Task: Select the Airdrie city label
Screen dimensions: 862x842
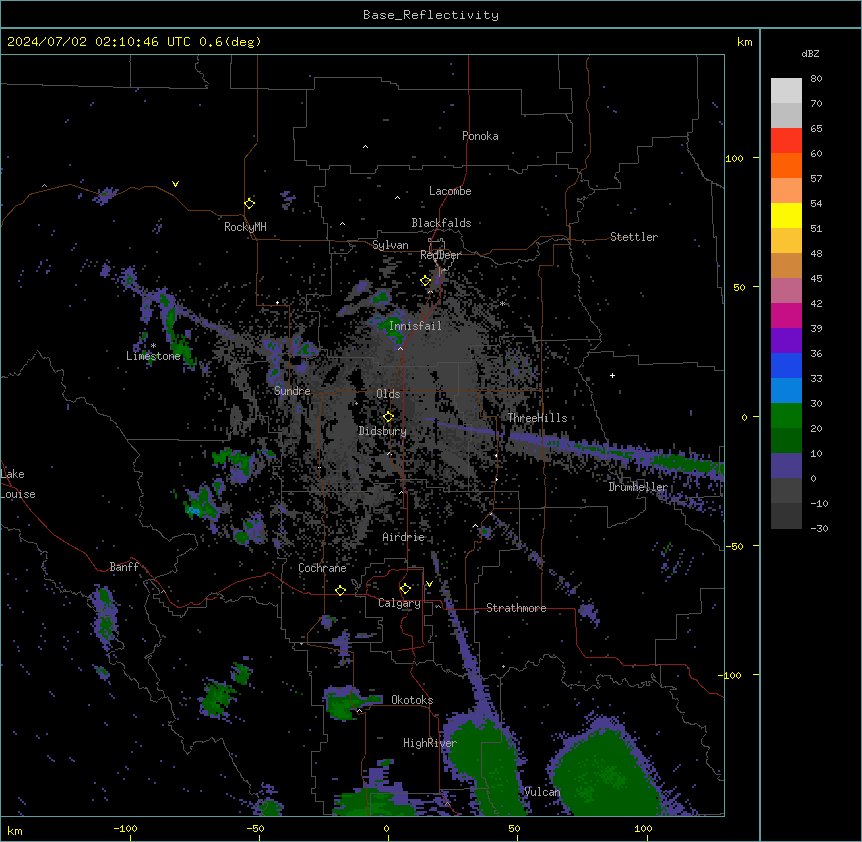Action: 404,537
